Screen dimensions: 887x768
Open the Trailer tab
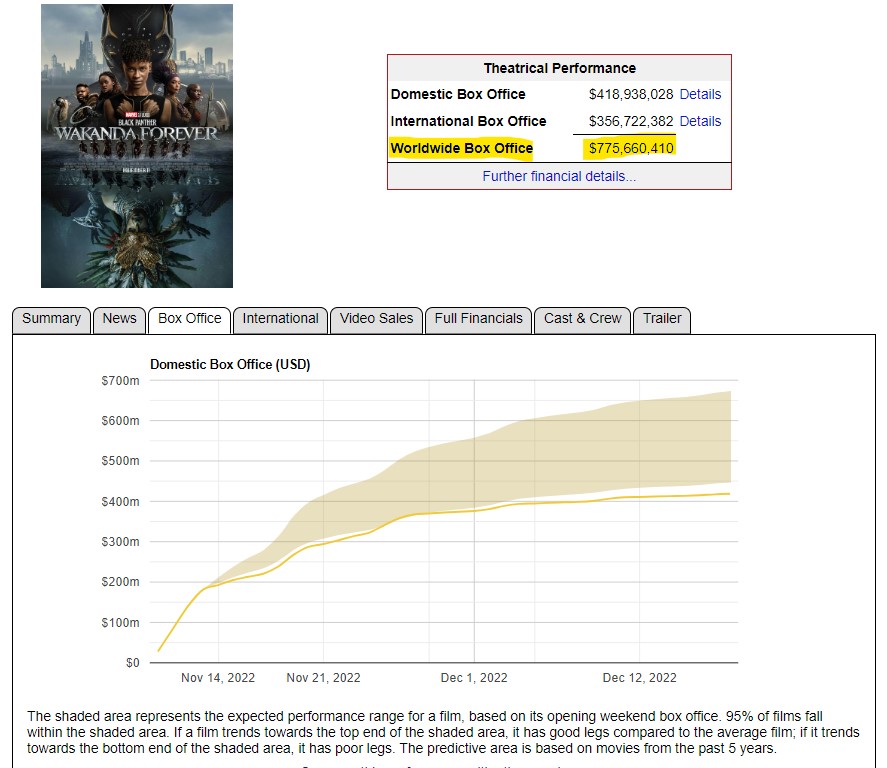(662, 319)
